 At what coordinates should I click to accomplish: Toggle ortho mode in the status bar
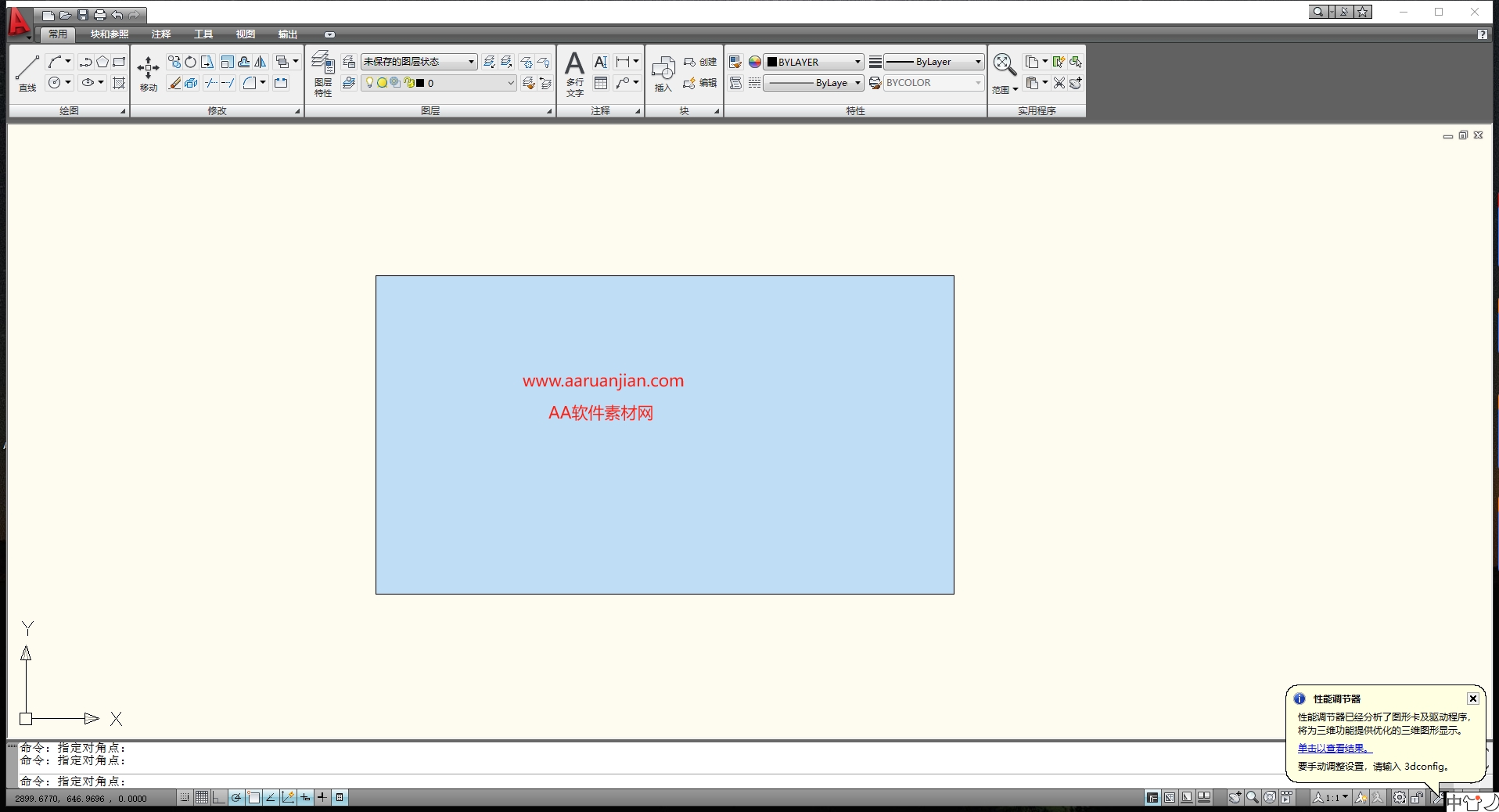pos(218,797)
